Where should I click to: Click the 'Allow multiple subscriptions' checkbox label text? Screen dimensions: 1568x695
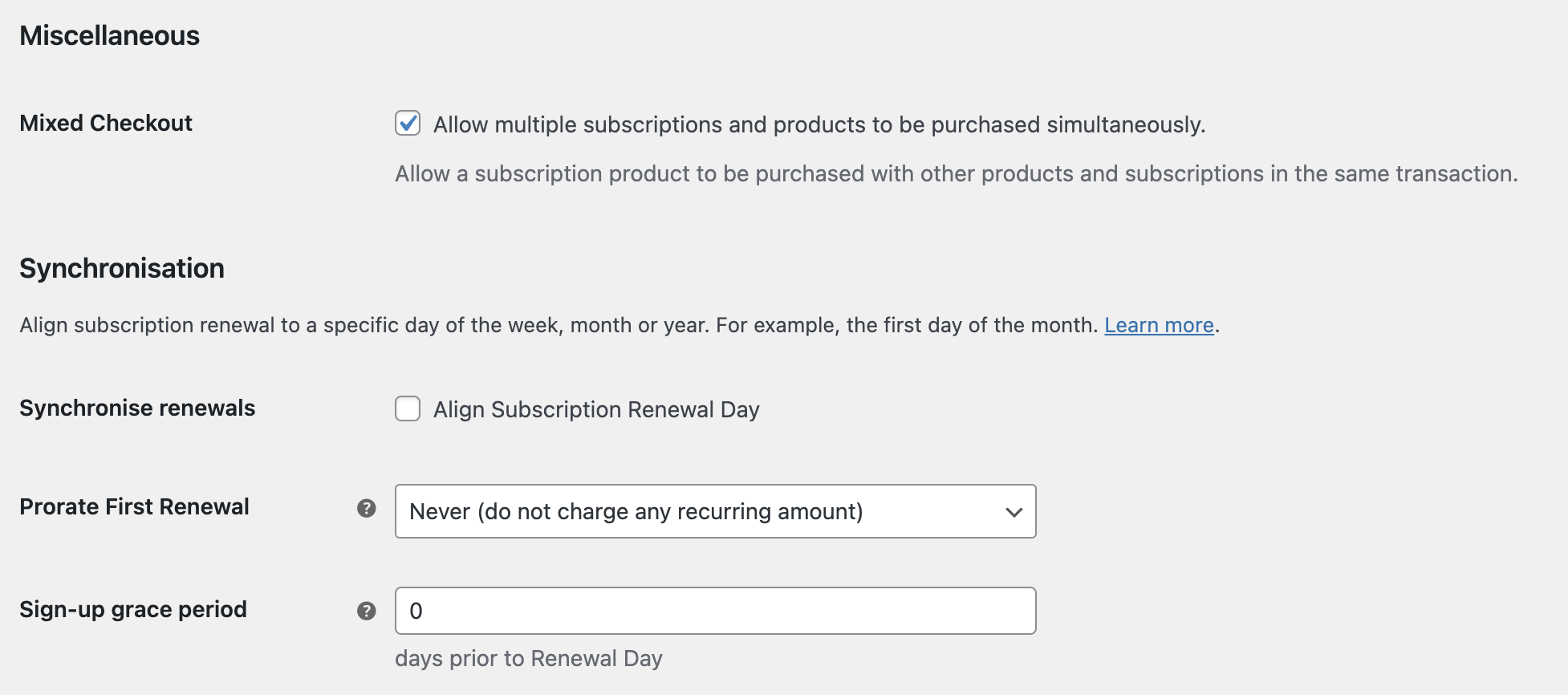pyautogui.click(x=819, y=125)
